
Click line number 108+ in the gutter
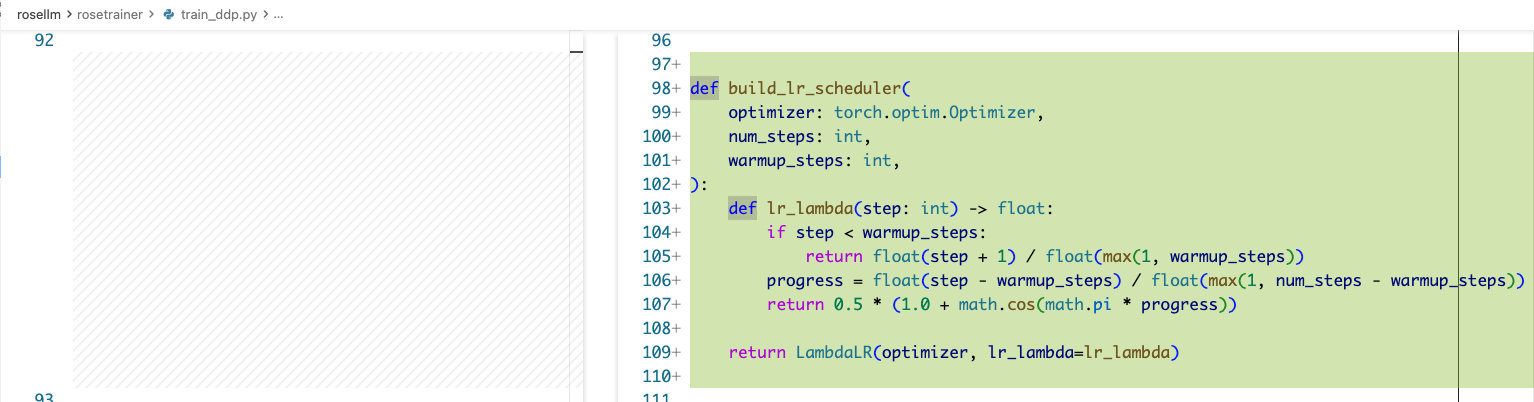click(661, 328)
